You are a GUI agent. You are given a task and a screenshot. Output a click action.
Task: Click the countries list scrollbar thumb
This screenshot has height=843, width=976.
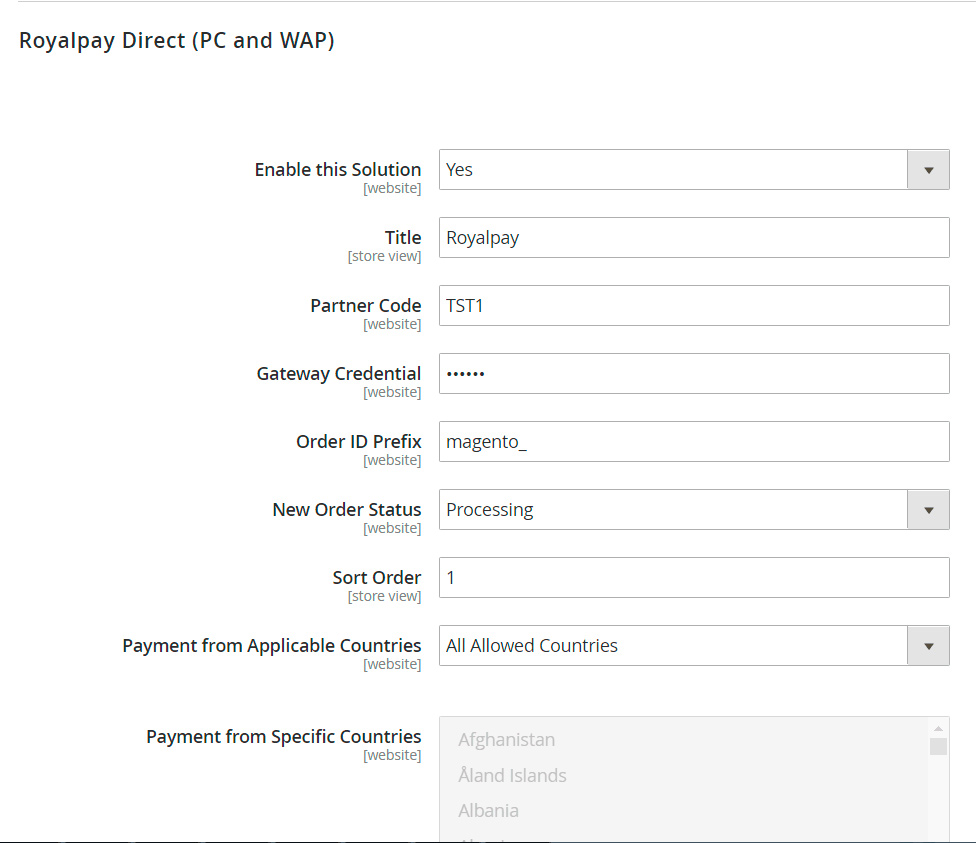click(938, 746)
